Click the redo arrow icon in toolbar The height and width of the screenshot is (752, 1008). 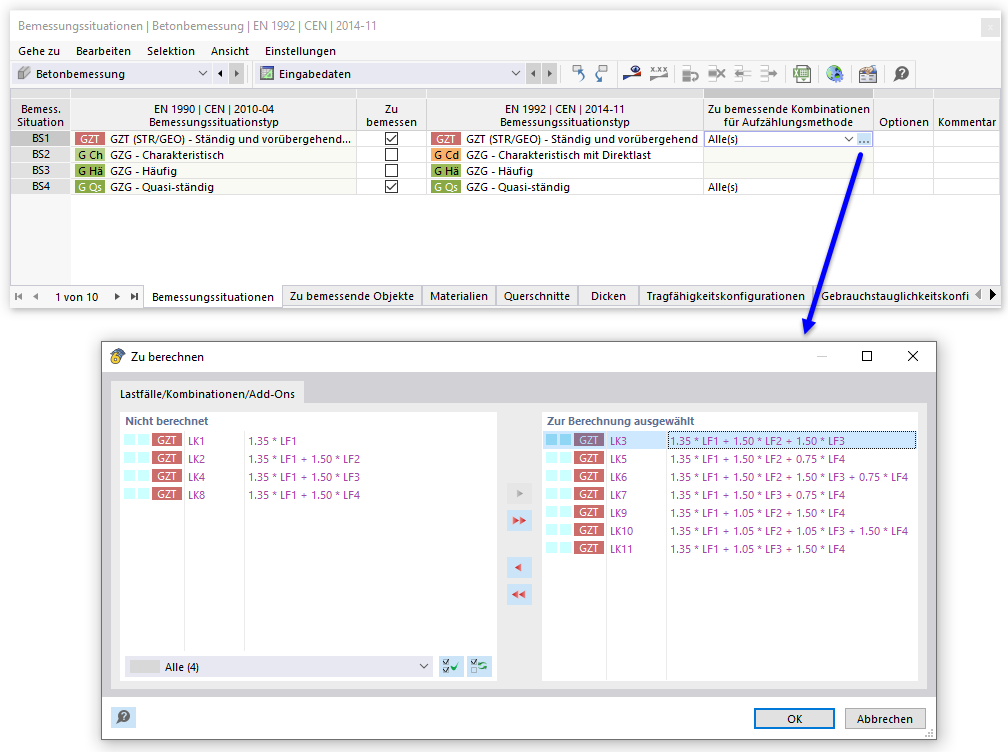pos(601,74)
